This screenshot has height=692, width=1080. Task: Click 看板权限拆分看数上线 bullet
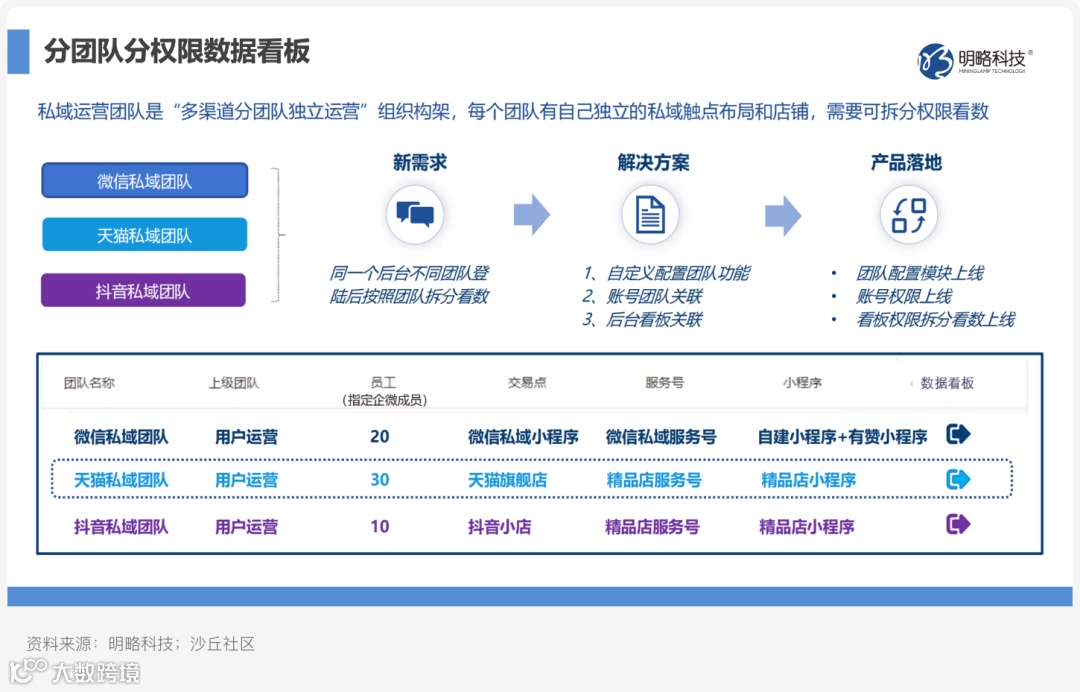point(936,319)
